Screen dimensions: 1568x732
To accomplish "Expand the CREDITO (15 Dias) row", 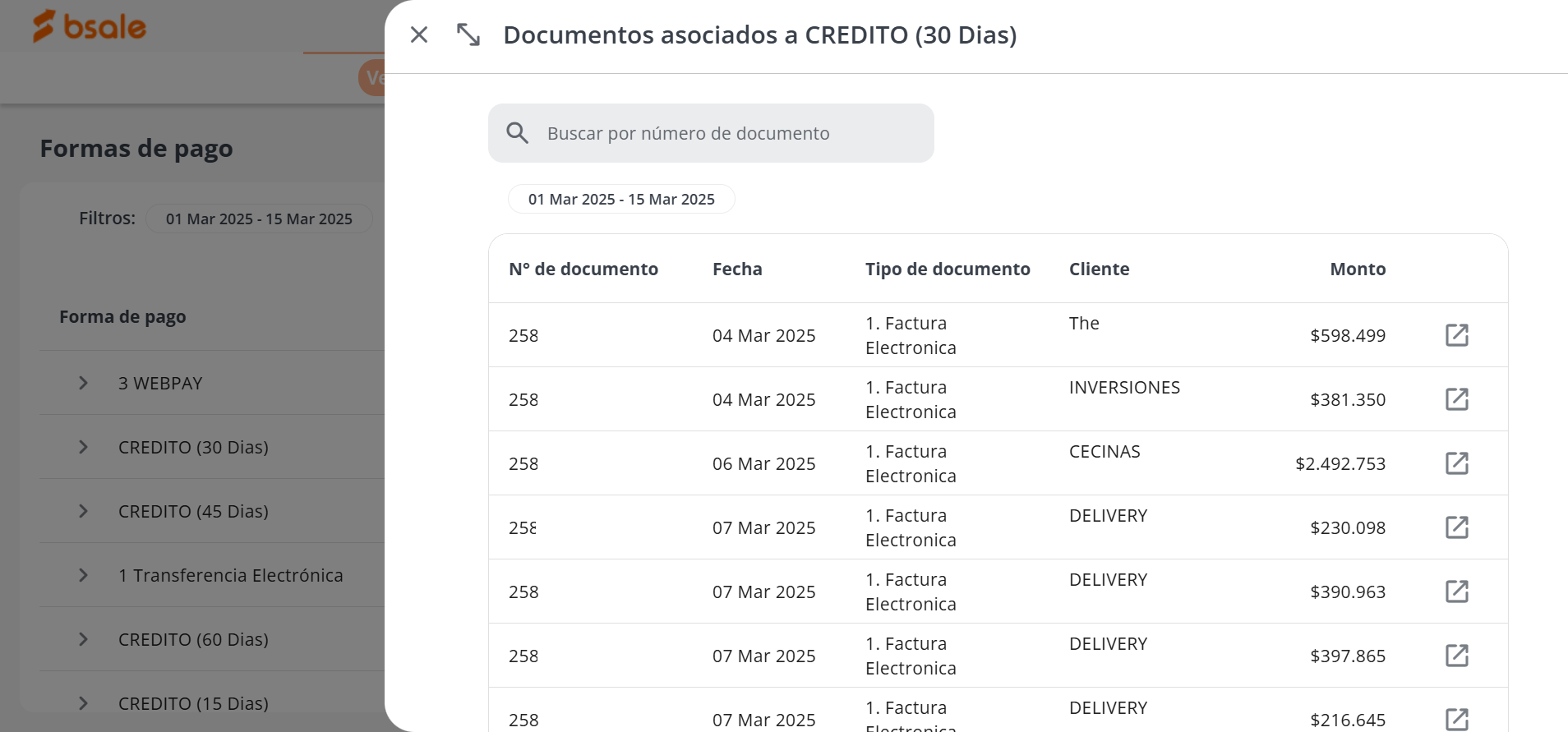I will [x=83, y=703].
